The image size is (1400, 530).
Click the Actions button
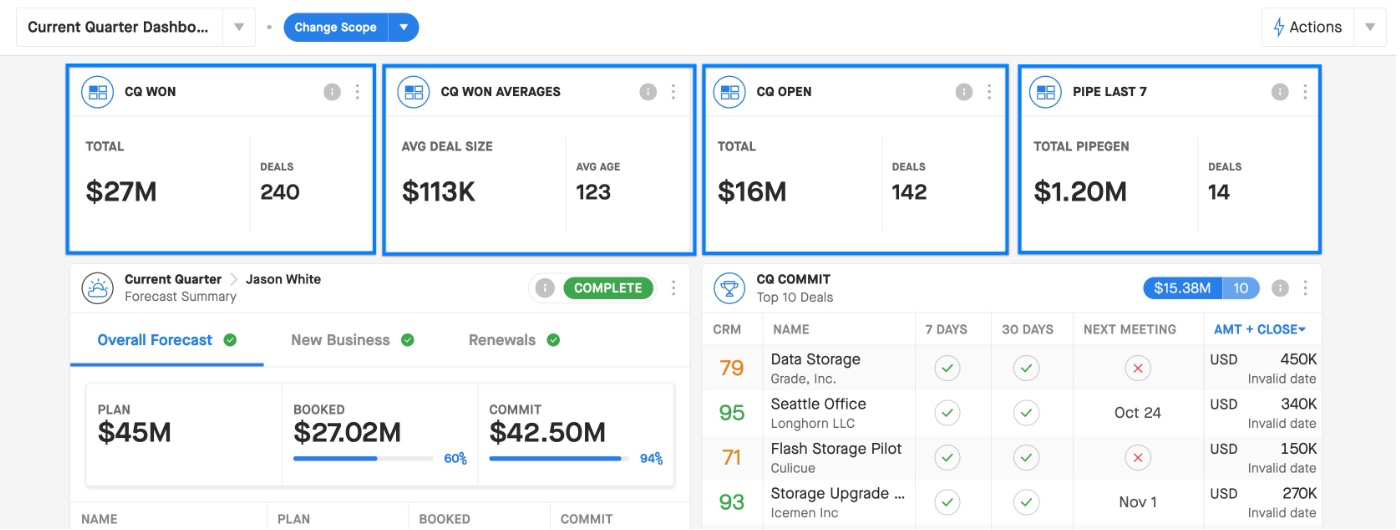point(1308,27)
